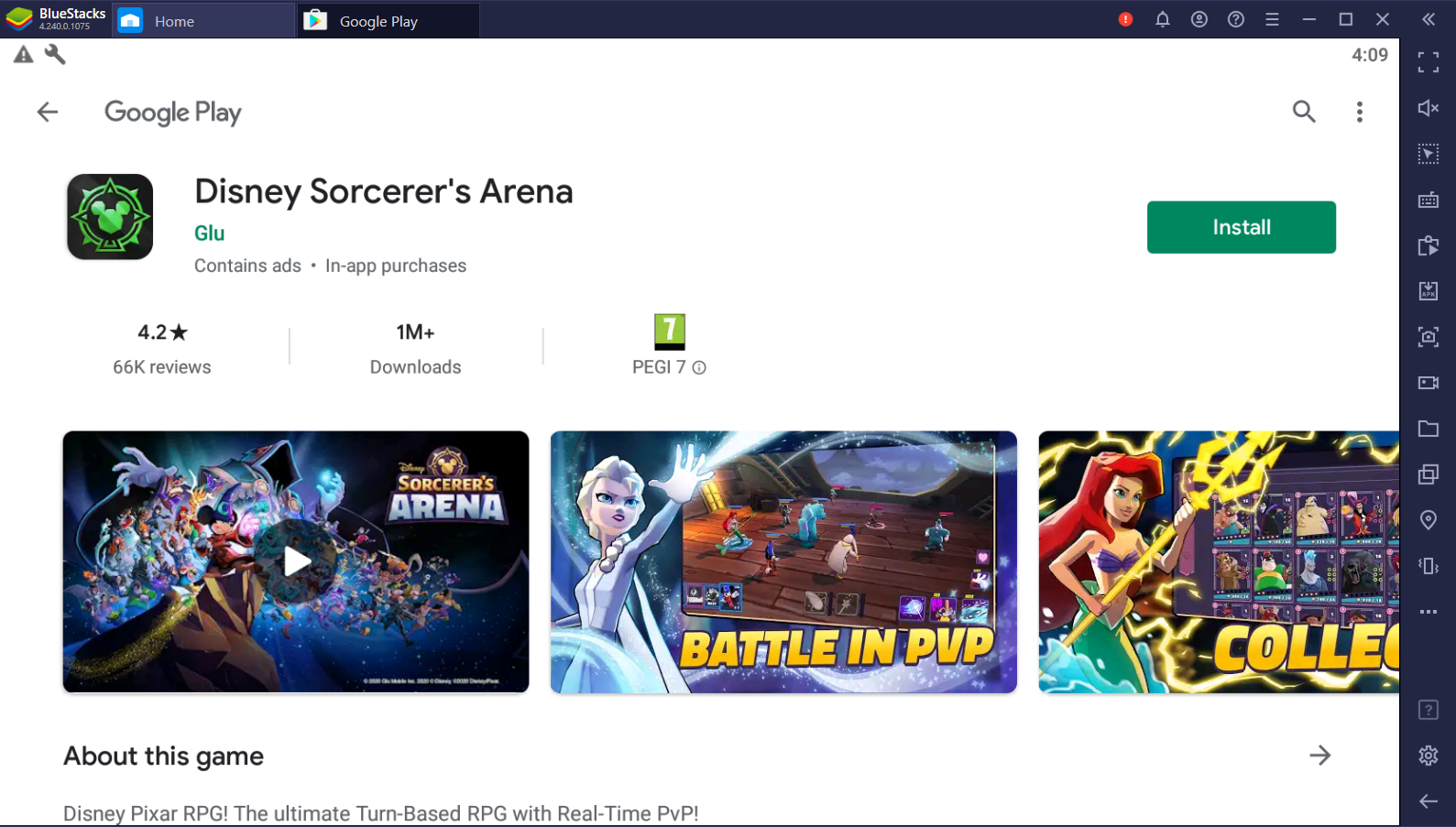Screen dimensions: 1456x827
Task: Click the cursor lock sidebar icon
Action: 1429,154
